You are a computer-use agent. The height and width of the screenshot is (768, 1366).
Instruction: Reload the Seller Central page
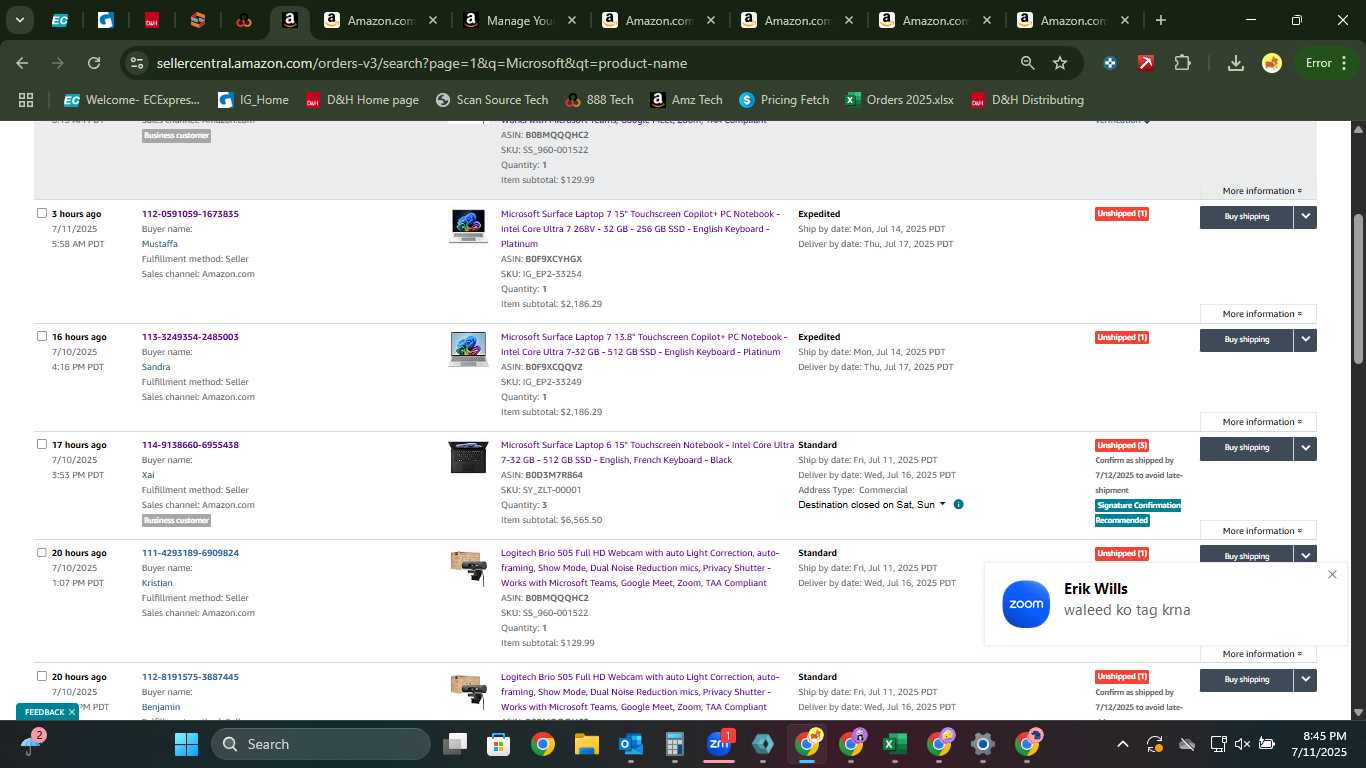[94, 63]
